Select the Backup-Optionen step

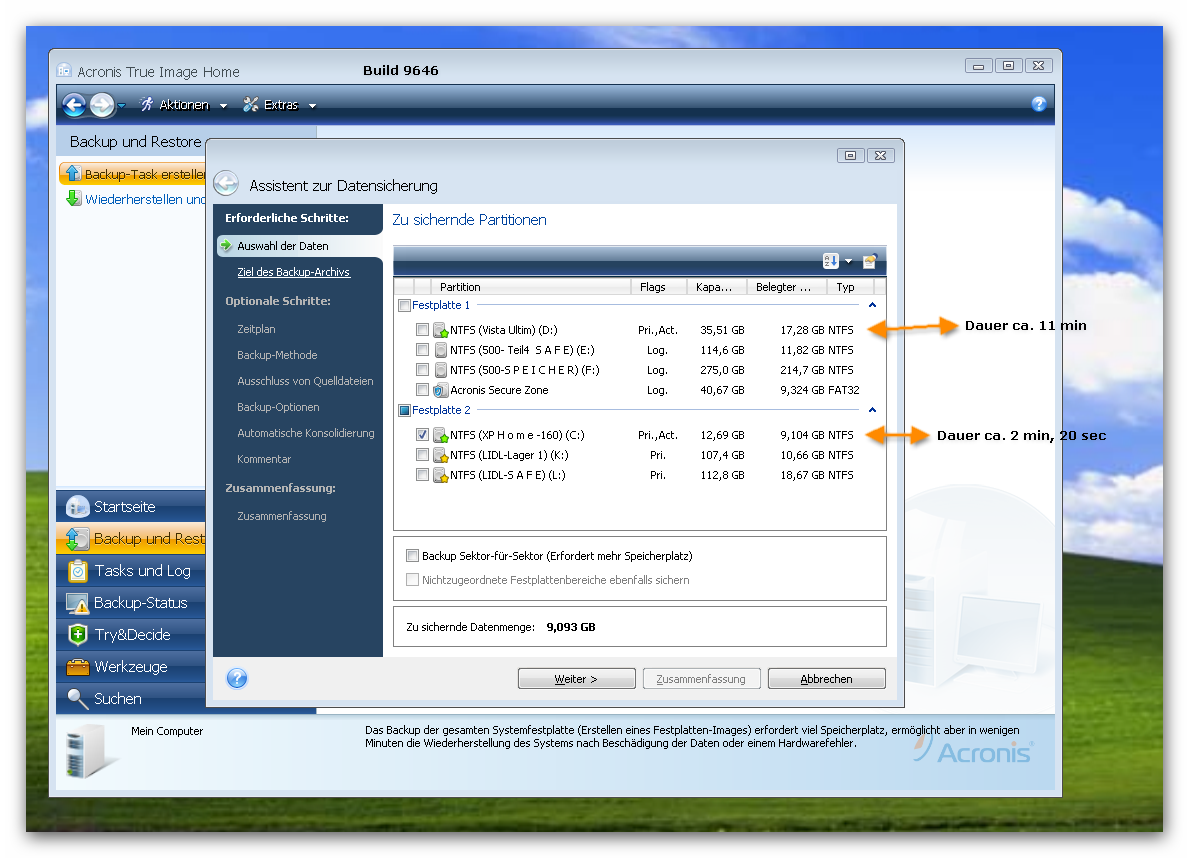coord(278,407)
